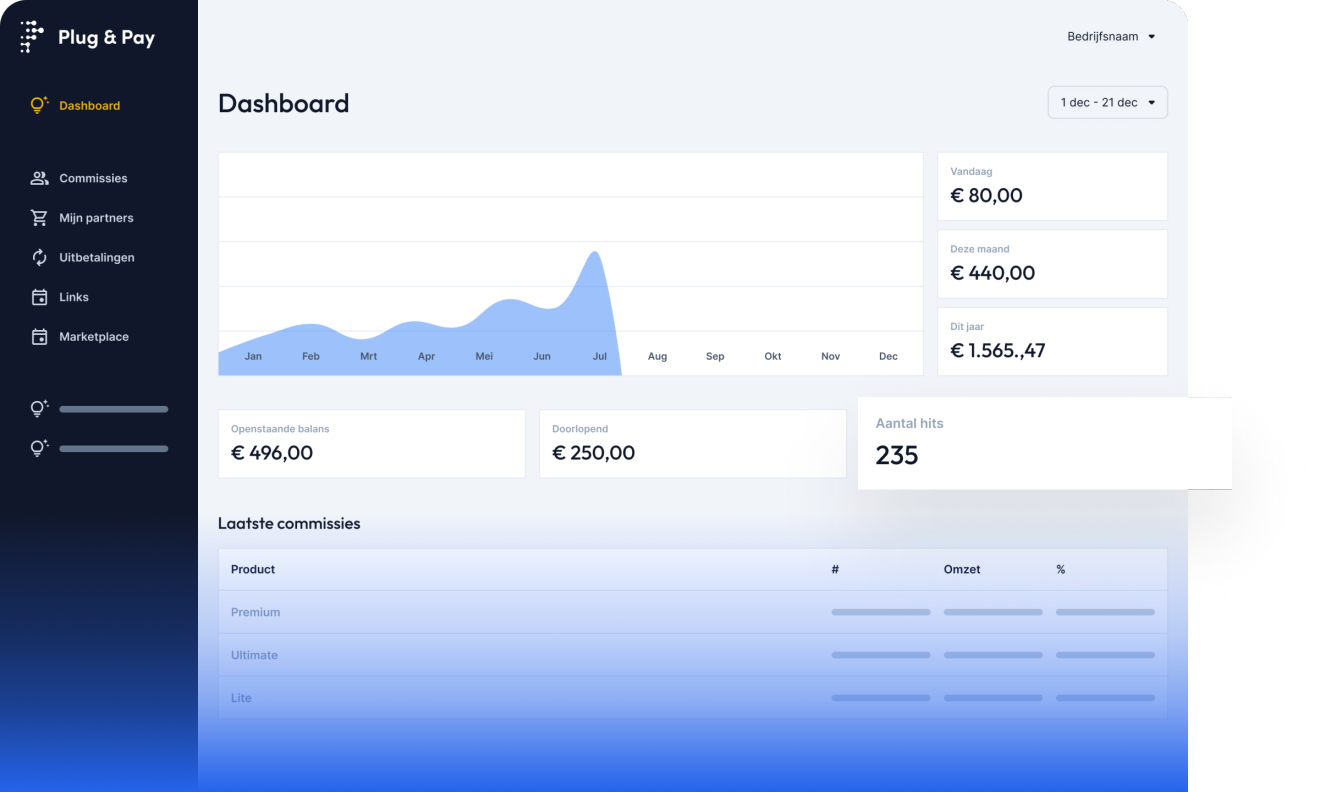Click the first placeholder lightbulb icon below Marketplace

pyautogui.click(x=39, y=408)
